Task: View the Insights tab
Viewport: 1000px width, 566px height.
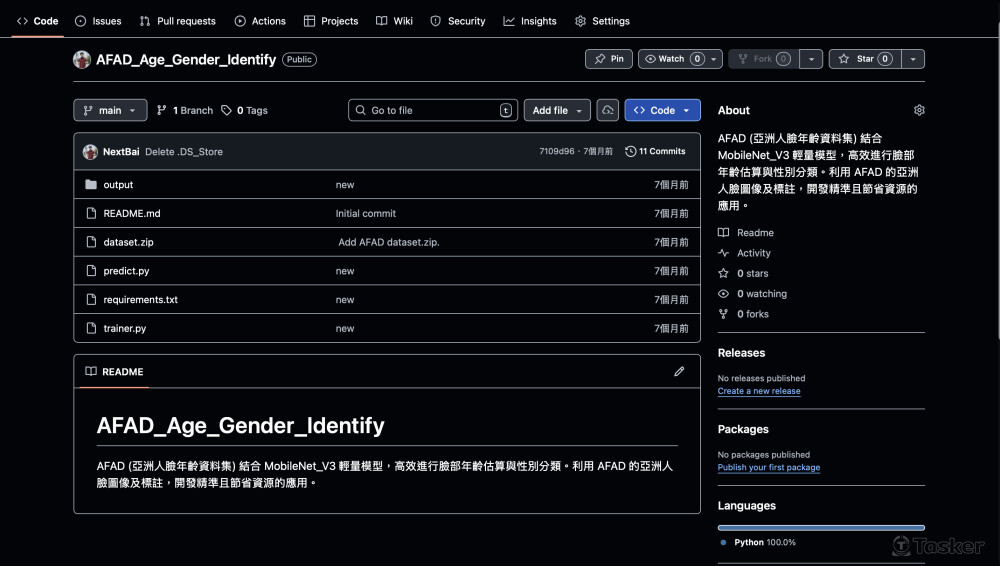Action: pos(530,21)
